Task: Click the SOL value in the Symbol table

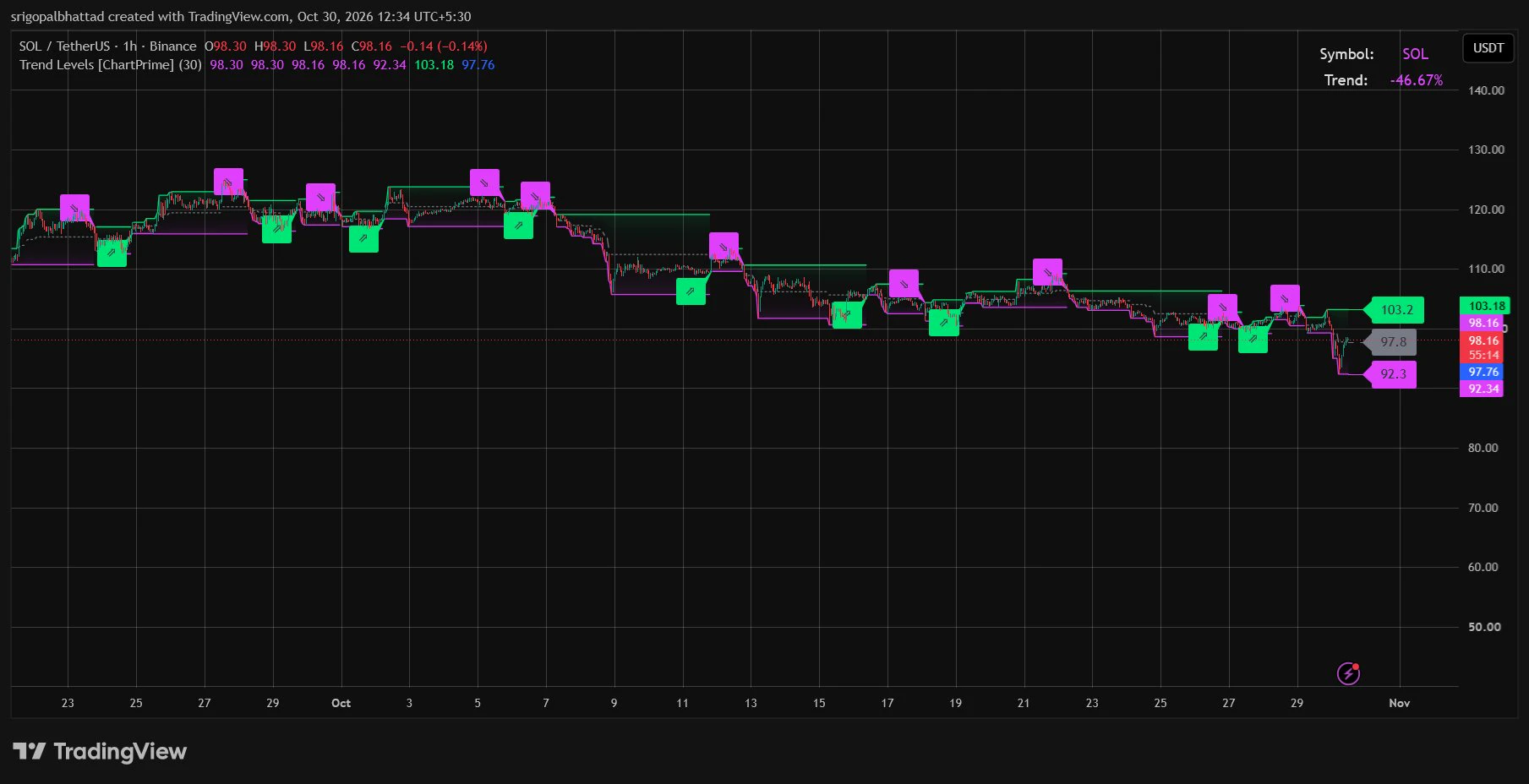Action: pos(1415,54)
